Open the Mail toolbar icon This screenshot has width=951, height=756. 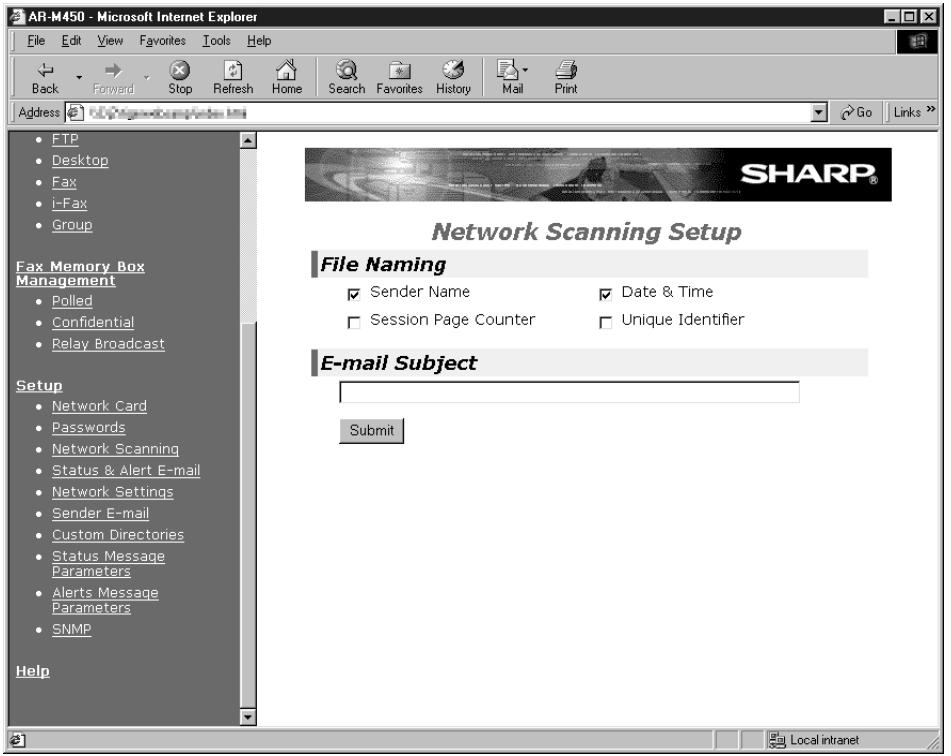pyautogui.click(x=508, y=70)
